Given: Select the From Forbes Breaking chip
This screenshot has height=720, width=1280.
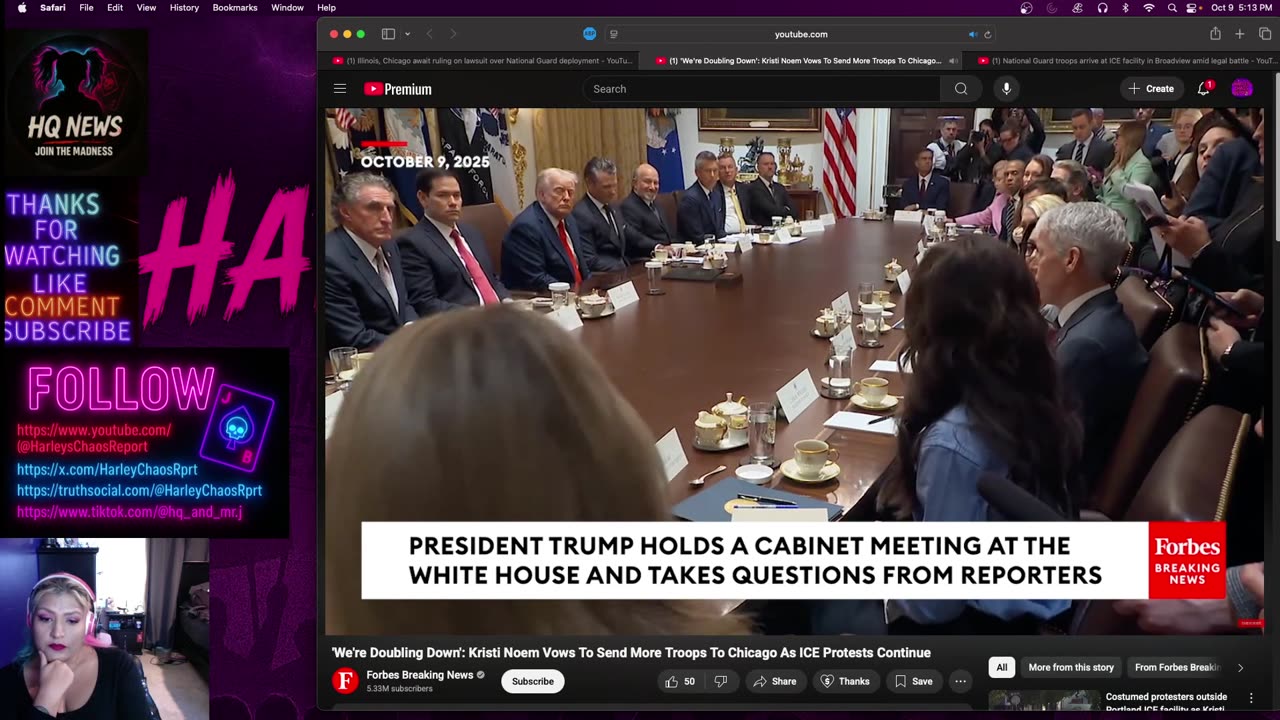Looking at the screenshot, I should 1177,667.
